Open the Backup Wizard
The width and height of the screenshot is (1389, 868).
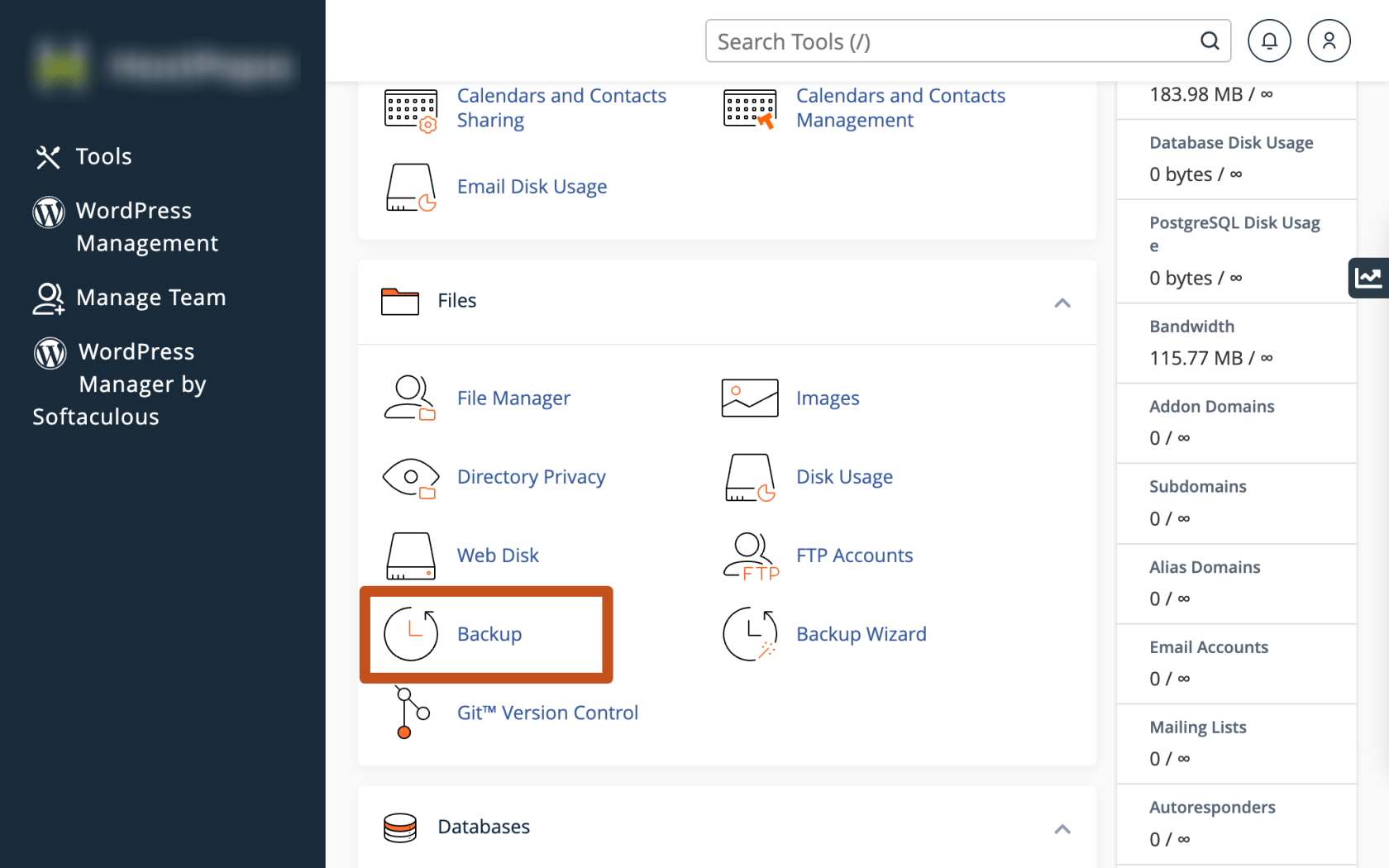[861, 633]
